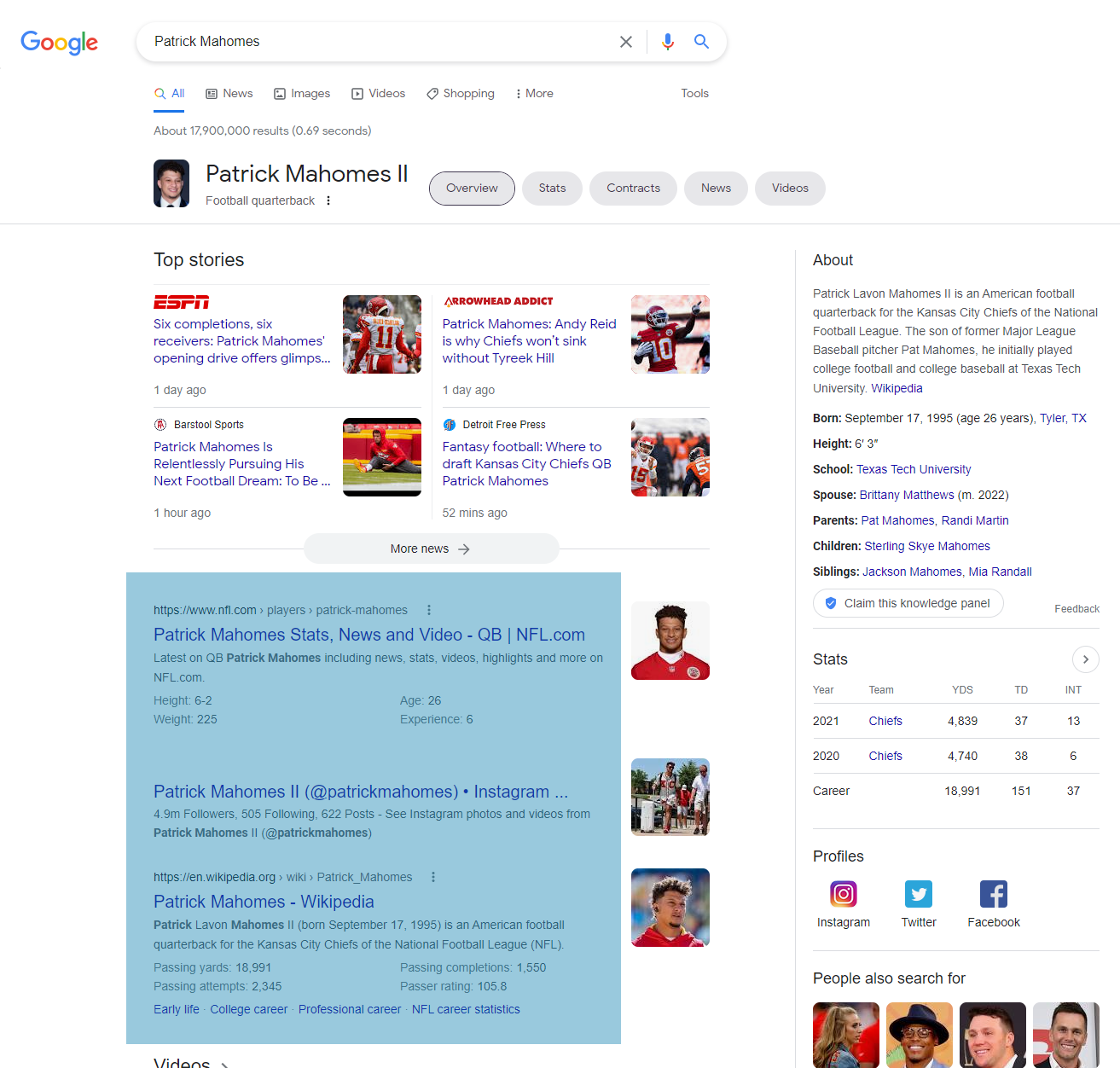The height and width of the screenshot is (1068, 1120).
Task: Open three-dot menu beside Football quarterback
Action: (328, 200)
